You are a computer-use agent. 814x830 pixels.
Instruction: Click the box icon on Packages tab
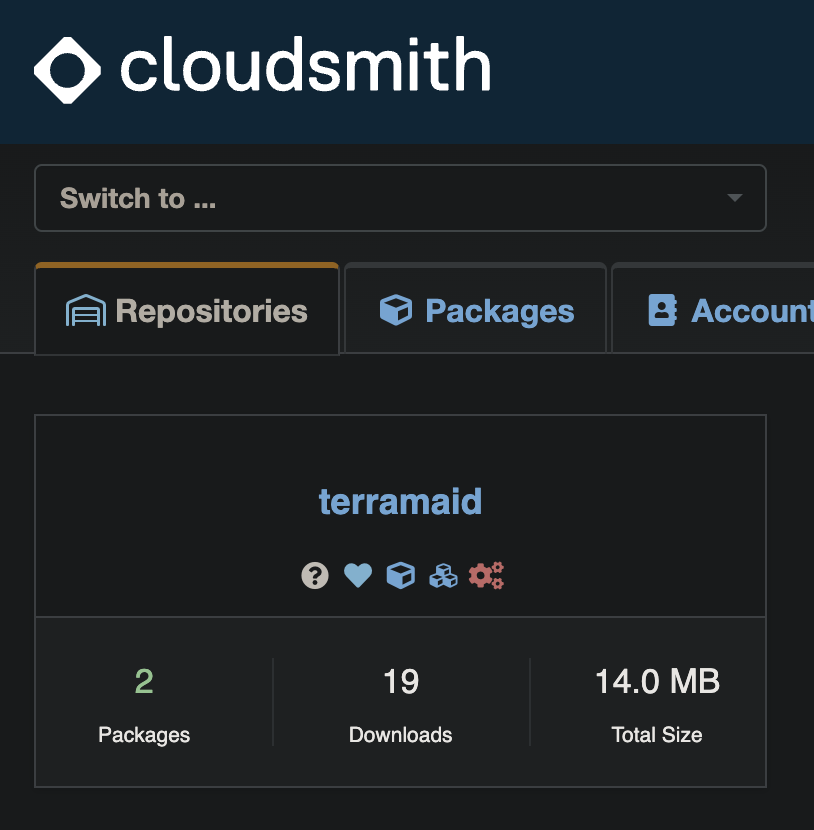point(396,310)
